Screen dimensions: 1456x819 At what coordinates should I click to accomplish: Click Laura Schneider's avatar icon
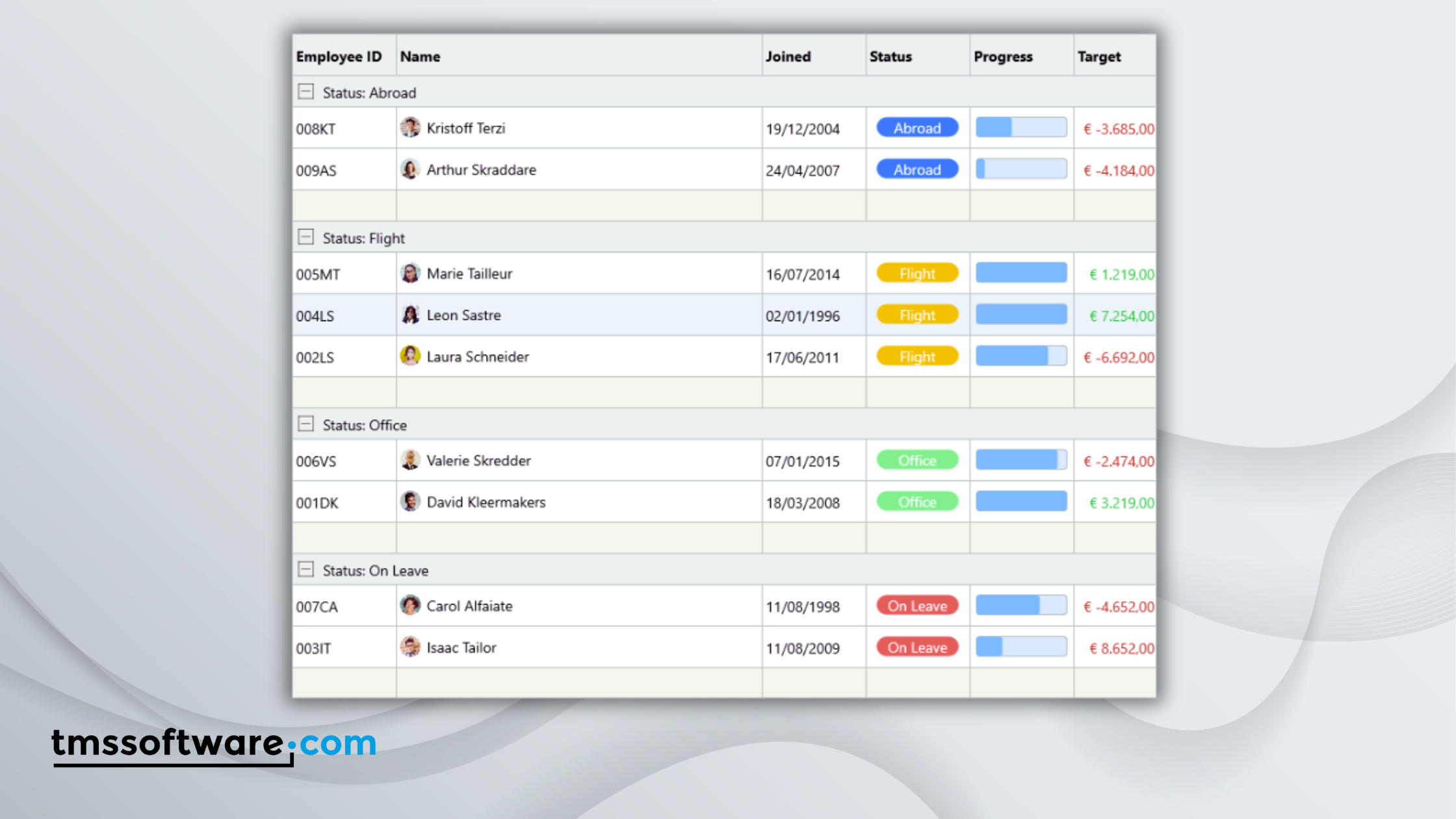tap(409, 356)
